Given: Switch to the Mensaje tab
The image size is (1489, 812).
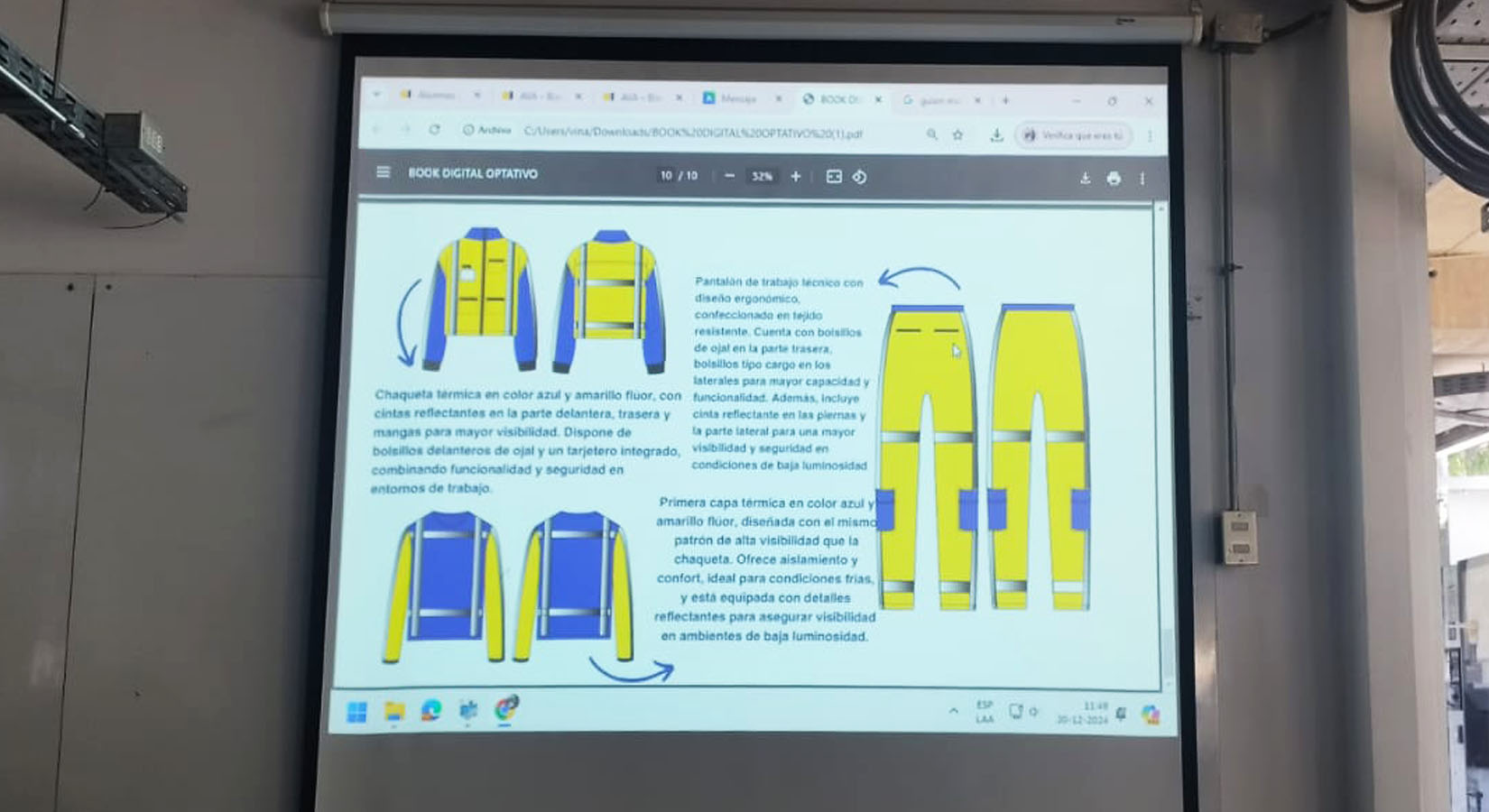Looking at the screenshot, I should tap(740, 98).
